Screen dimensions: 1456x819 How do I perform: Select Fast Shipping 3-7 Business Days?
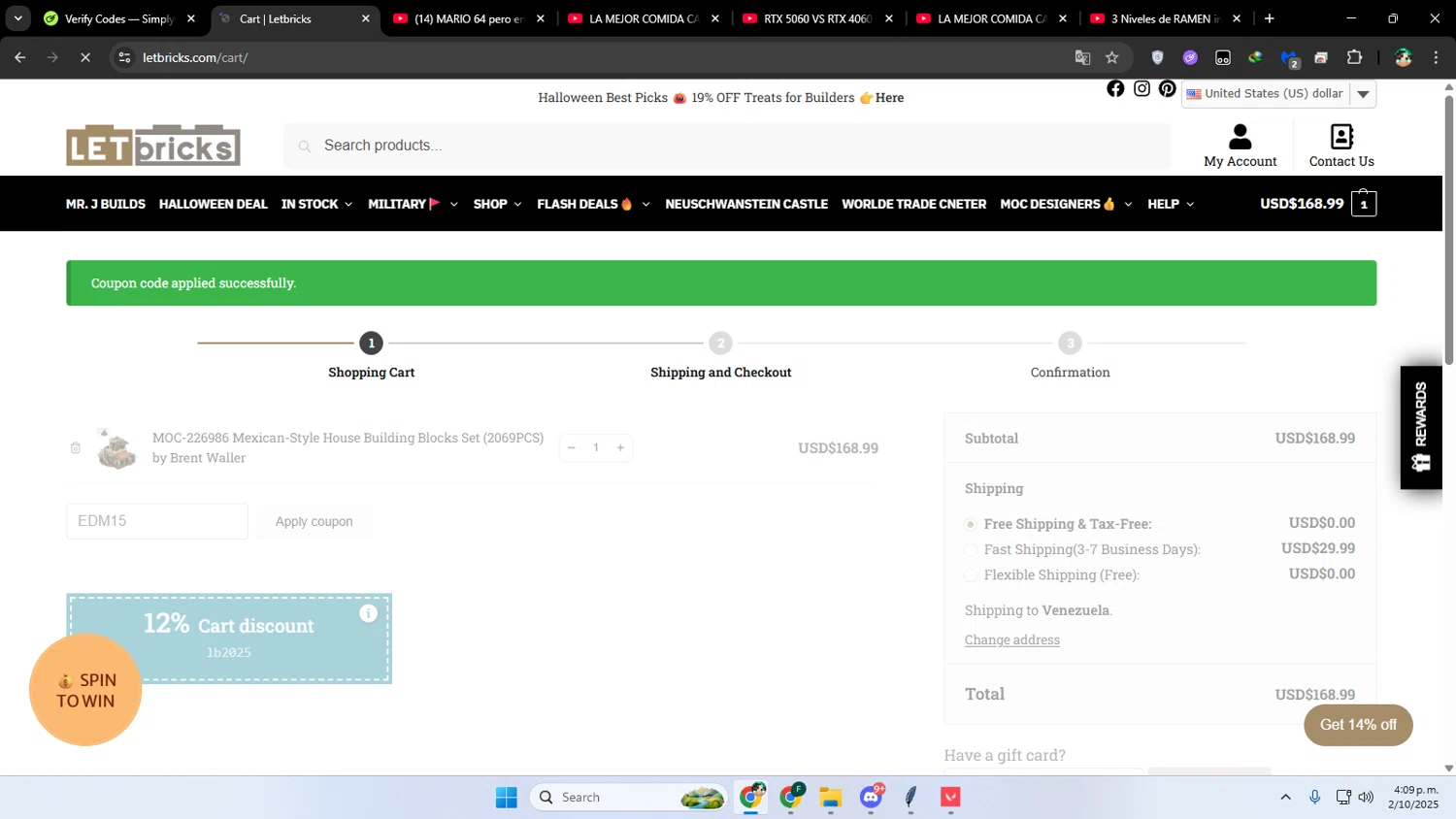coord(971,550)
